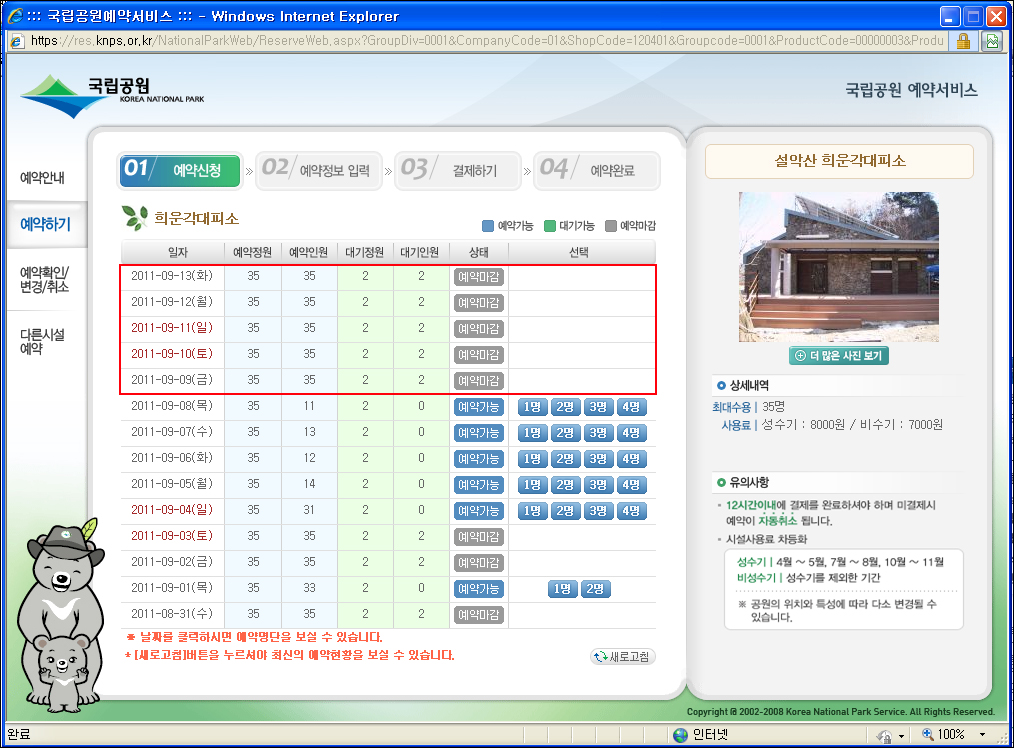Screen dimensions: 1014x748
Task: Select 예약하기 in the left menu
Action: (45, 225)
